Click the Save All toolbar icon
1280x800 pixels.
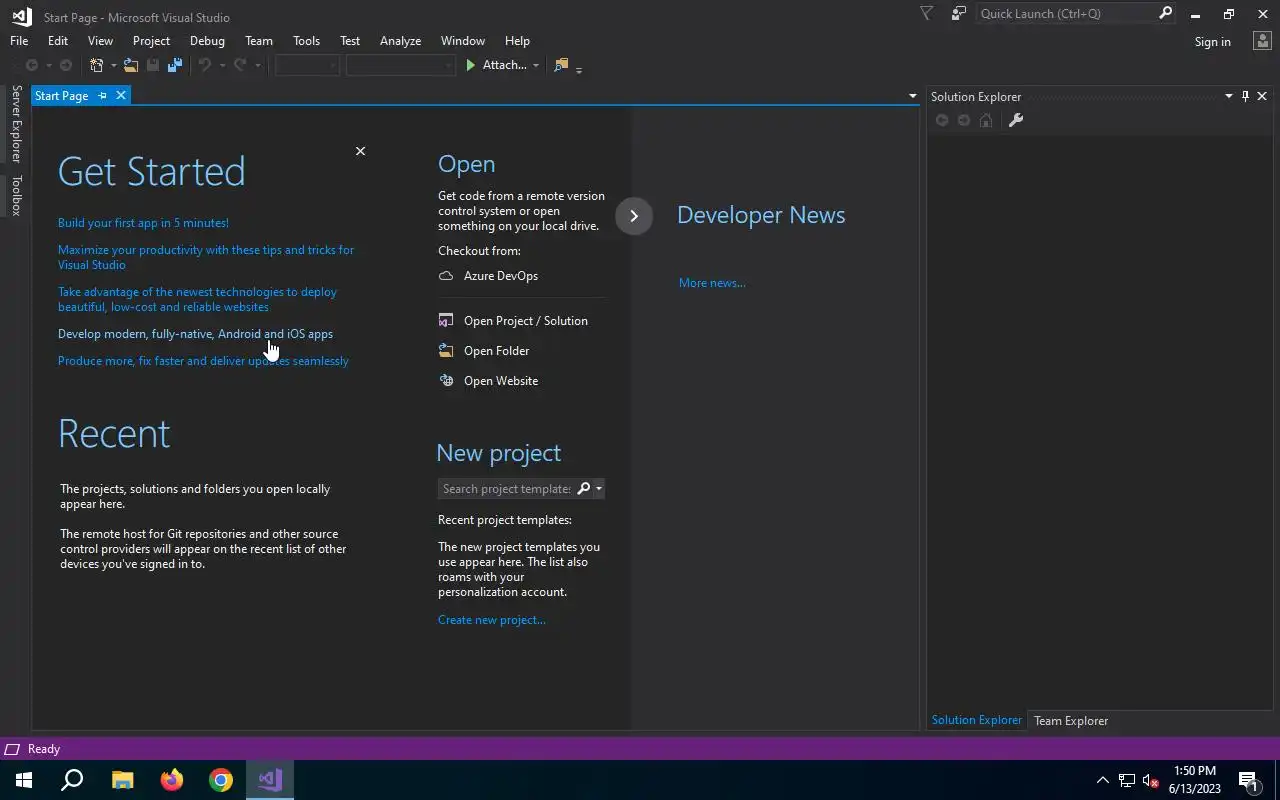[175, 65]
